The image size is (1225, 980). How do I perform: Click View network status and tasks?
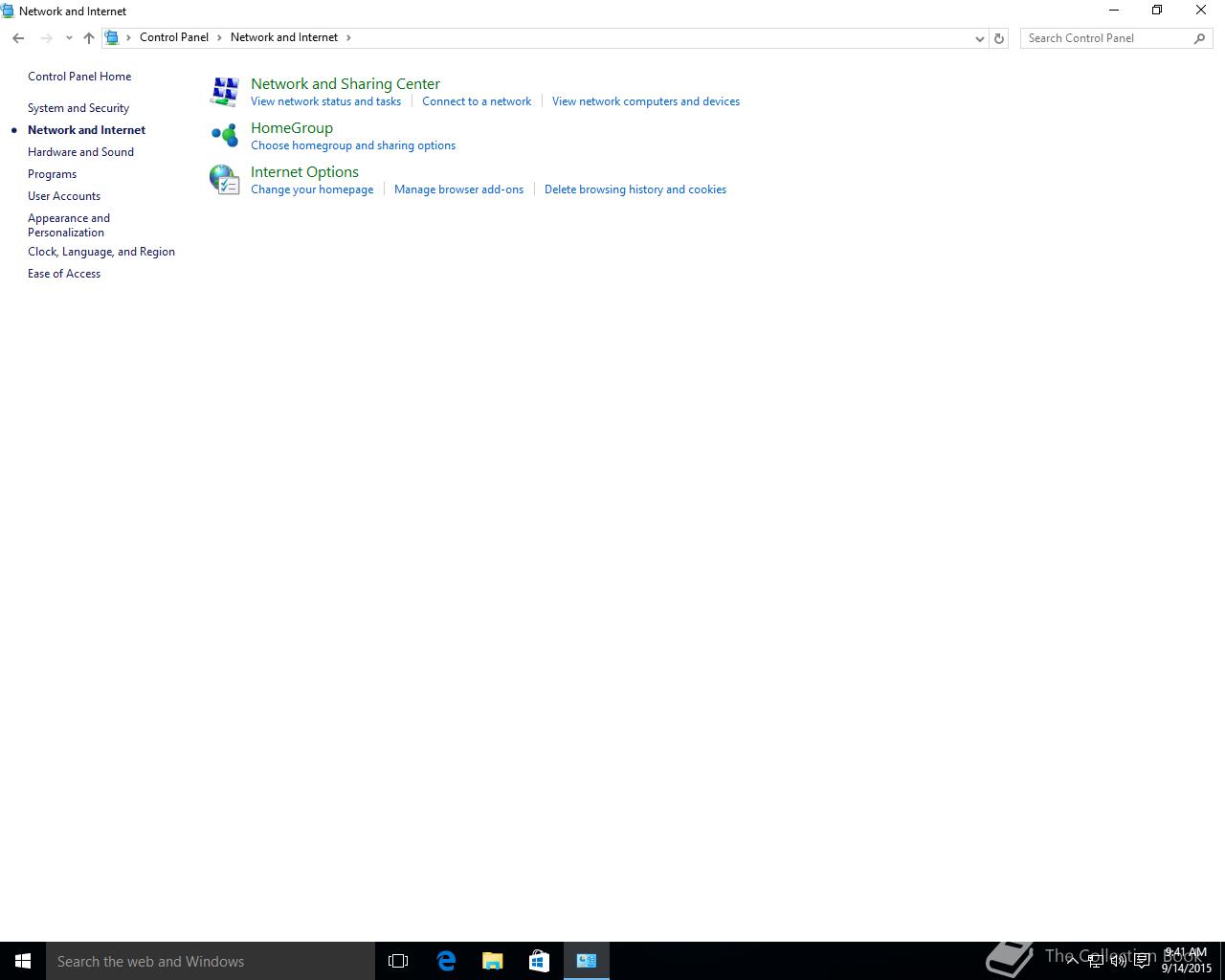(325, 101)
